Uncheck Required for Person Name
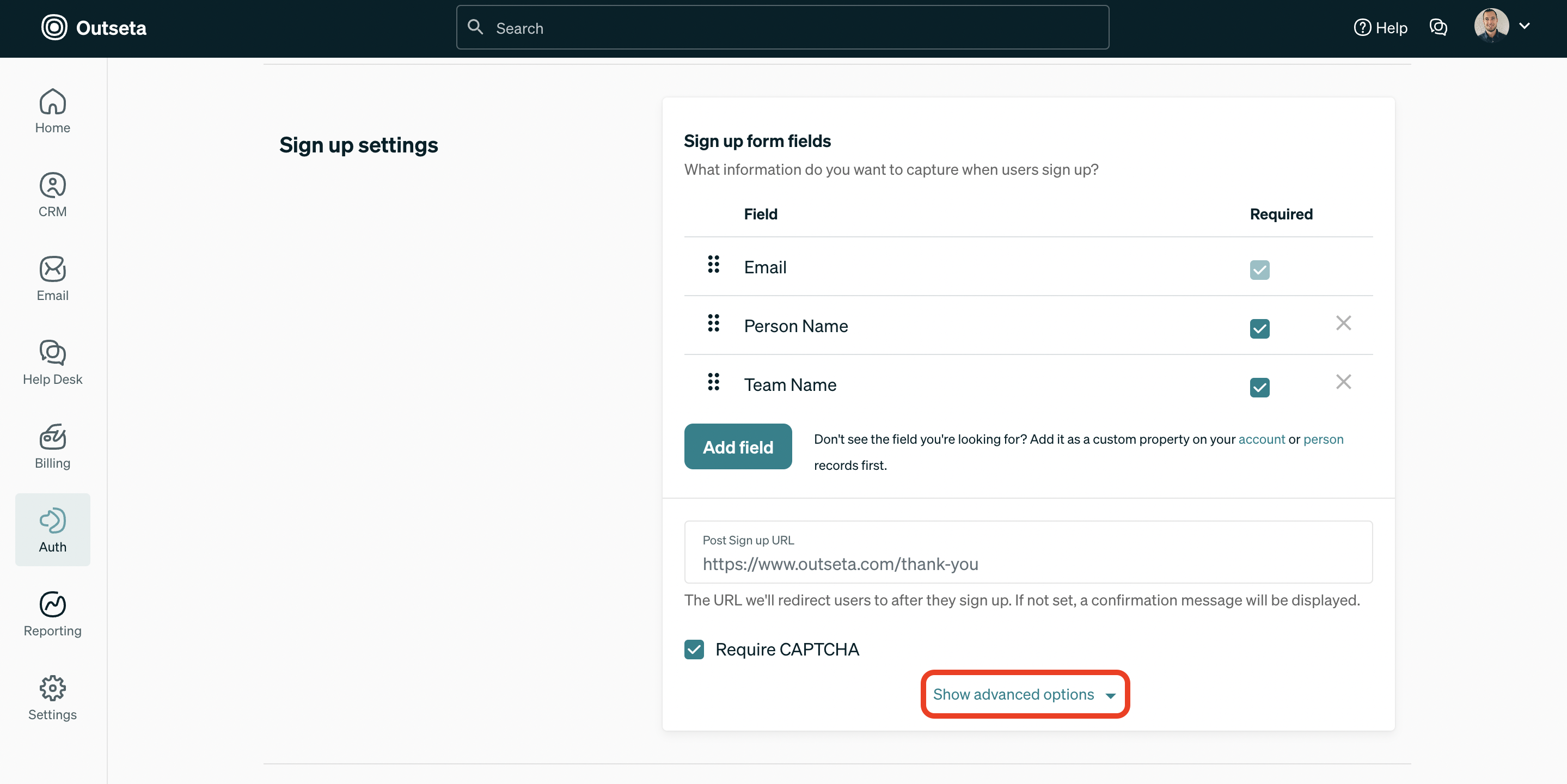1567x784 pixels. [1259, 328]
